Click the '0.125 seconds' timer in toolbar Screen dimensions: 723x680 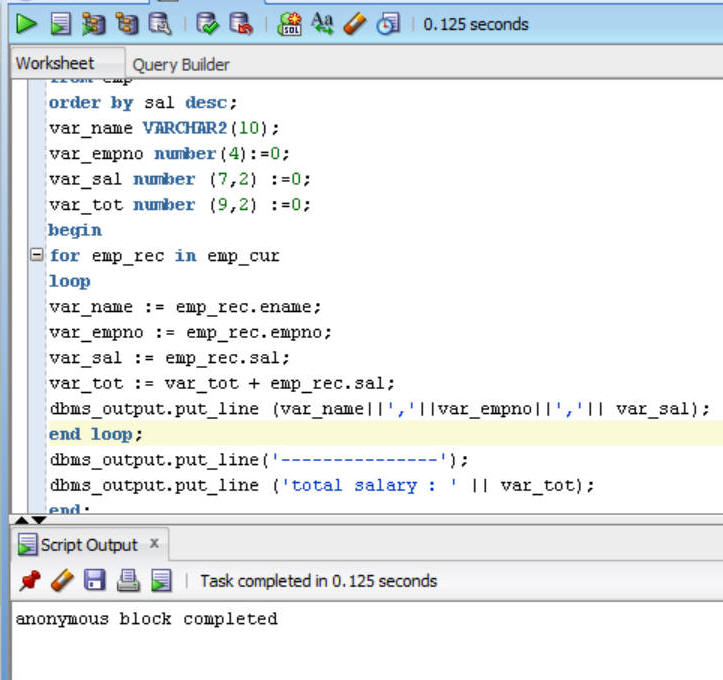tap(476, 24)
